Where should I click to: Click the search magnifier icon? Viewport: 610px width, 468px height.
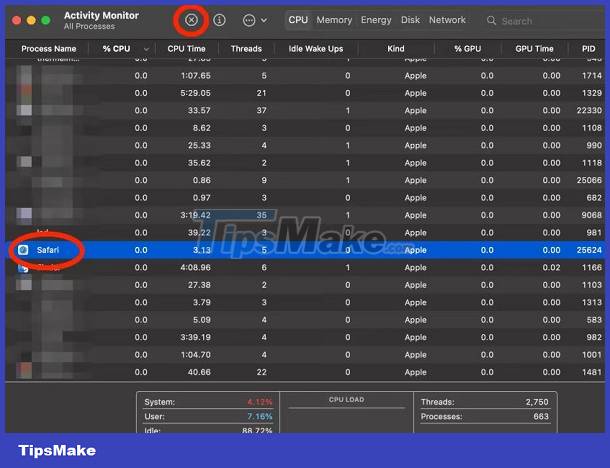(491, 20)
